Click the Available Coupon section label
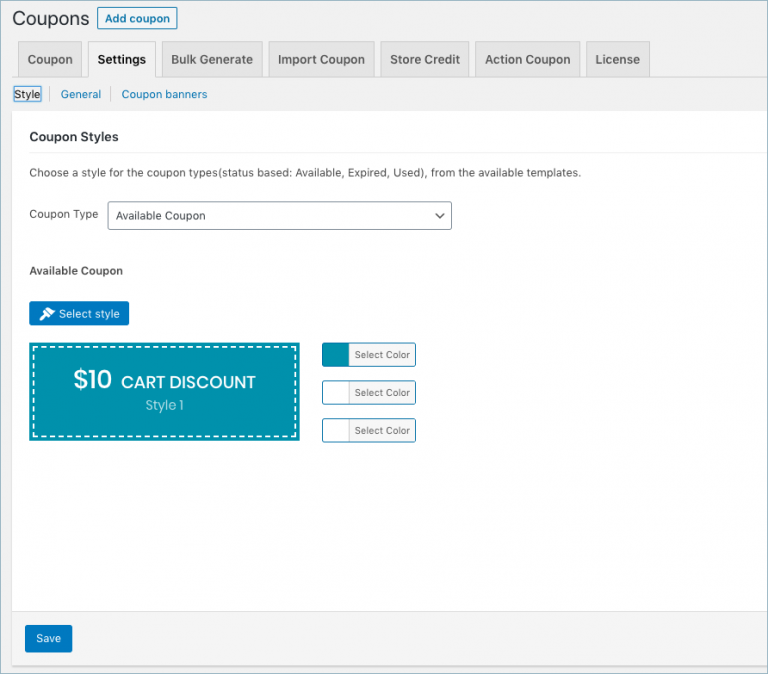Screen dimensions: 768x674 [x=76, y=271]
